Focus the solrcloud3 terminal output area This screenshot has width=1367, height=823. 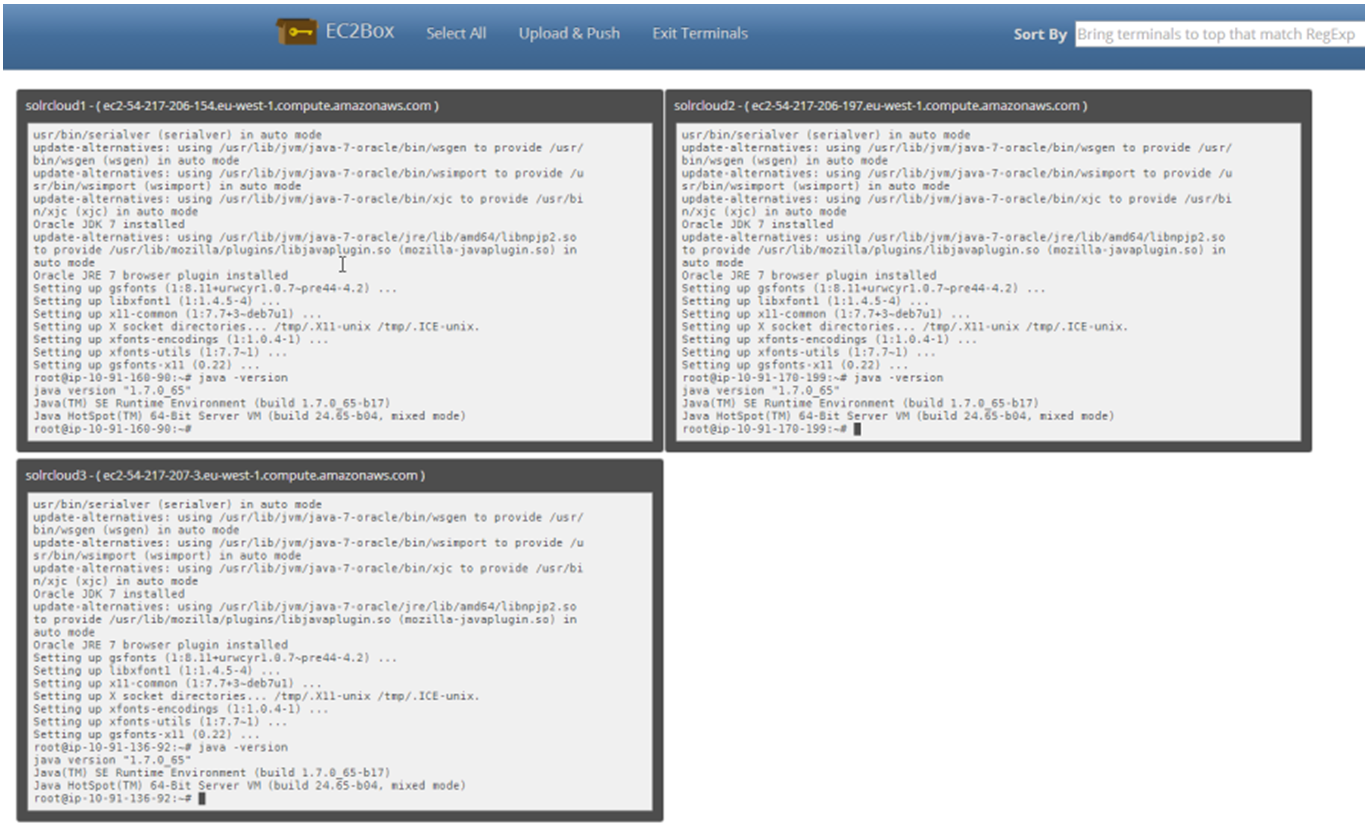(x=339, y=651)
